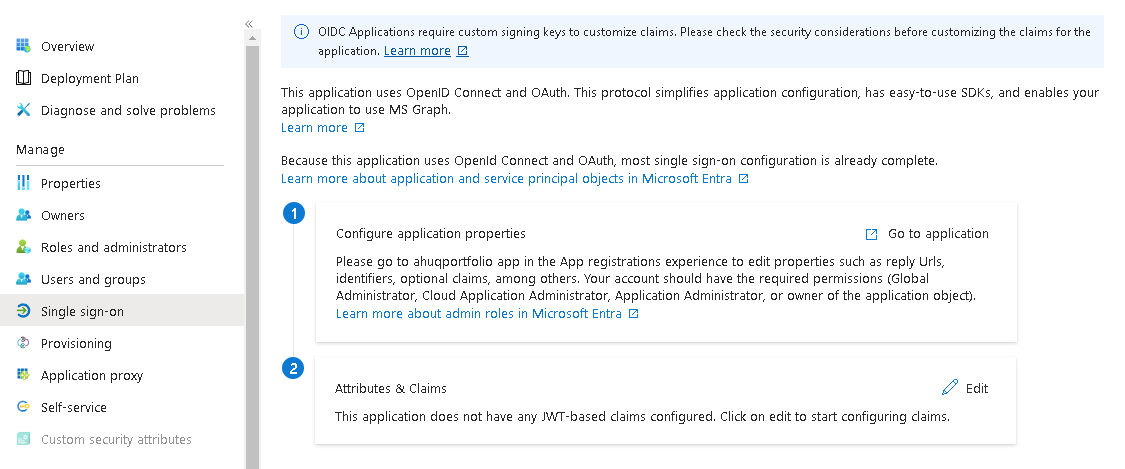Click the Diagnose and solve problems wrench icon
Image resolution: width=1125 pixels, height=469 pixels.
(x=23, y=110)
